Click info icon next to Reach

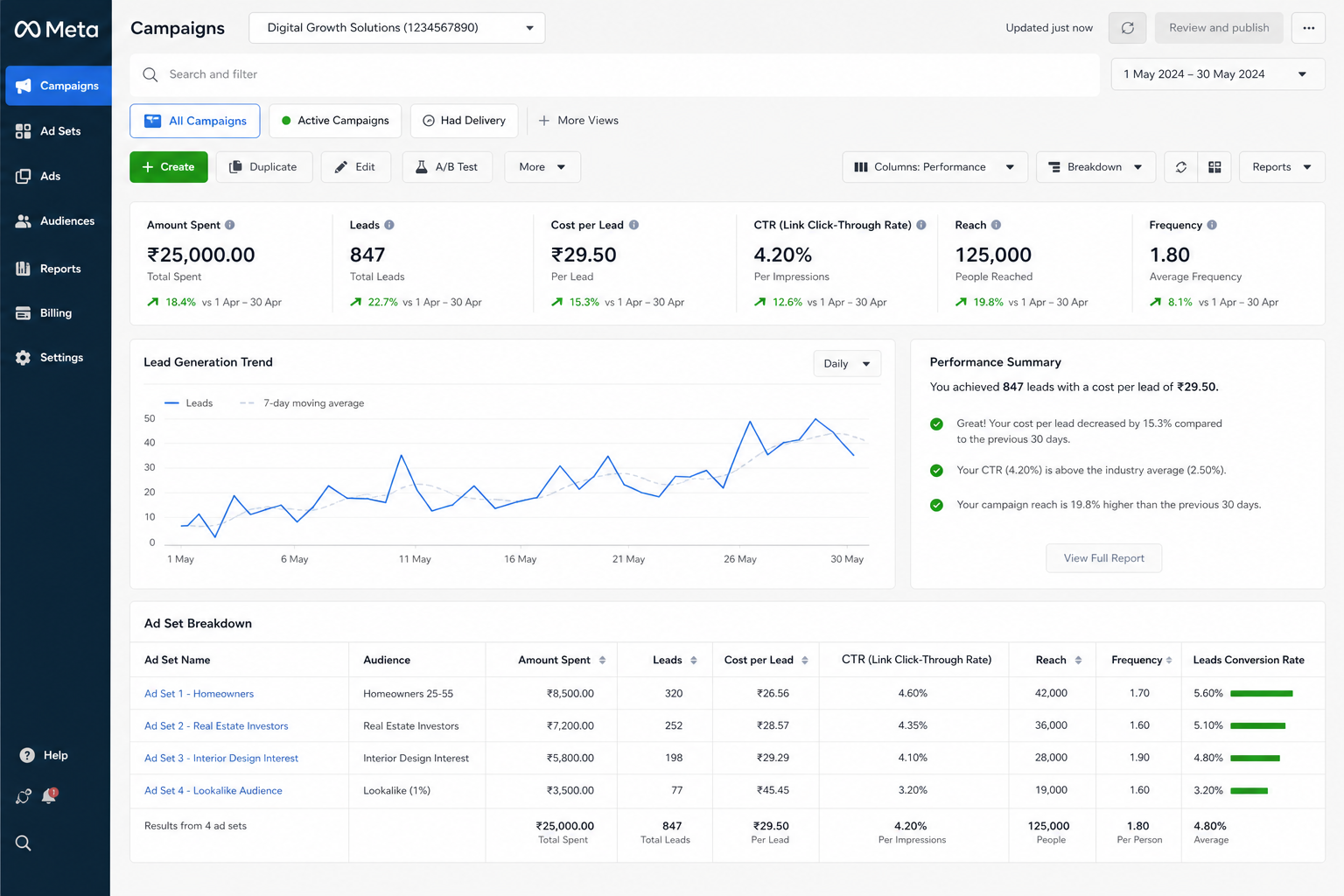(x=996, y=225)
